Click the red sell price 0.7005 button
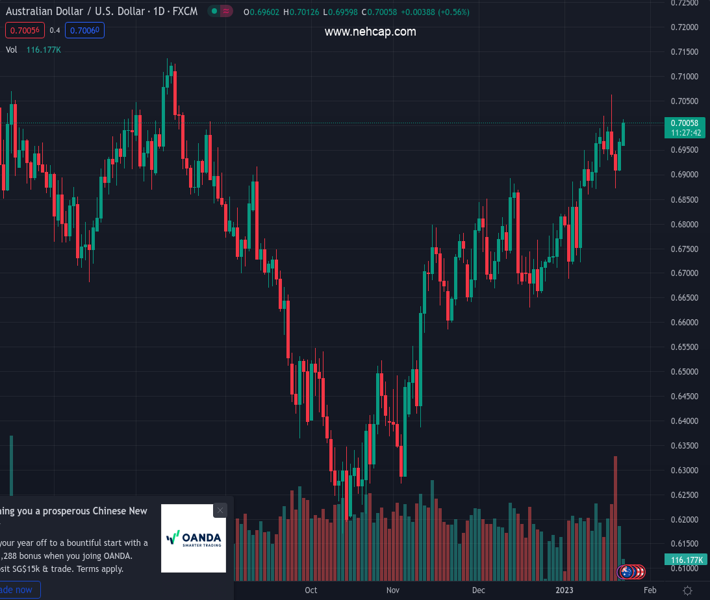 click(23, 30)
